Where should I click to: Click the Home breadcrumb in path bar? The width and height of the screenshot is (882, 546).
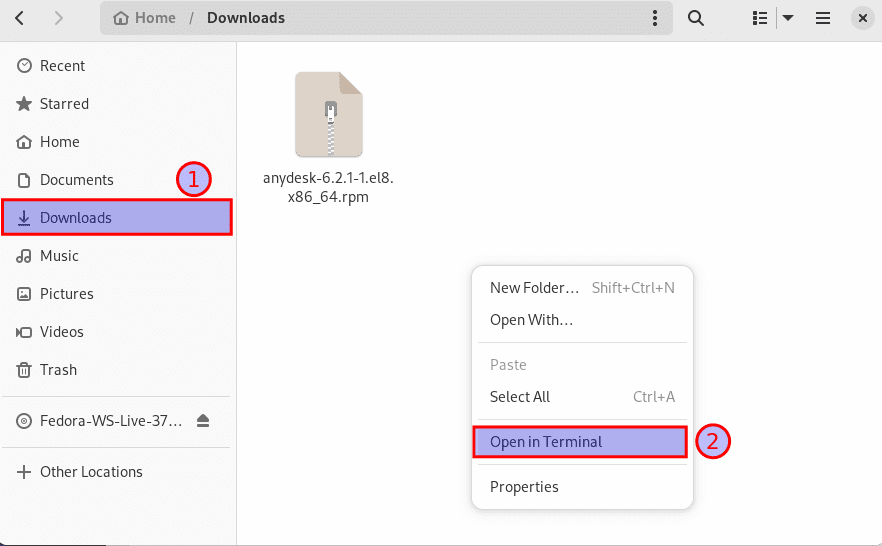(x=146, y=18)
